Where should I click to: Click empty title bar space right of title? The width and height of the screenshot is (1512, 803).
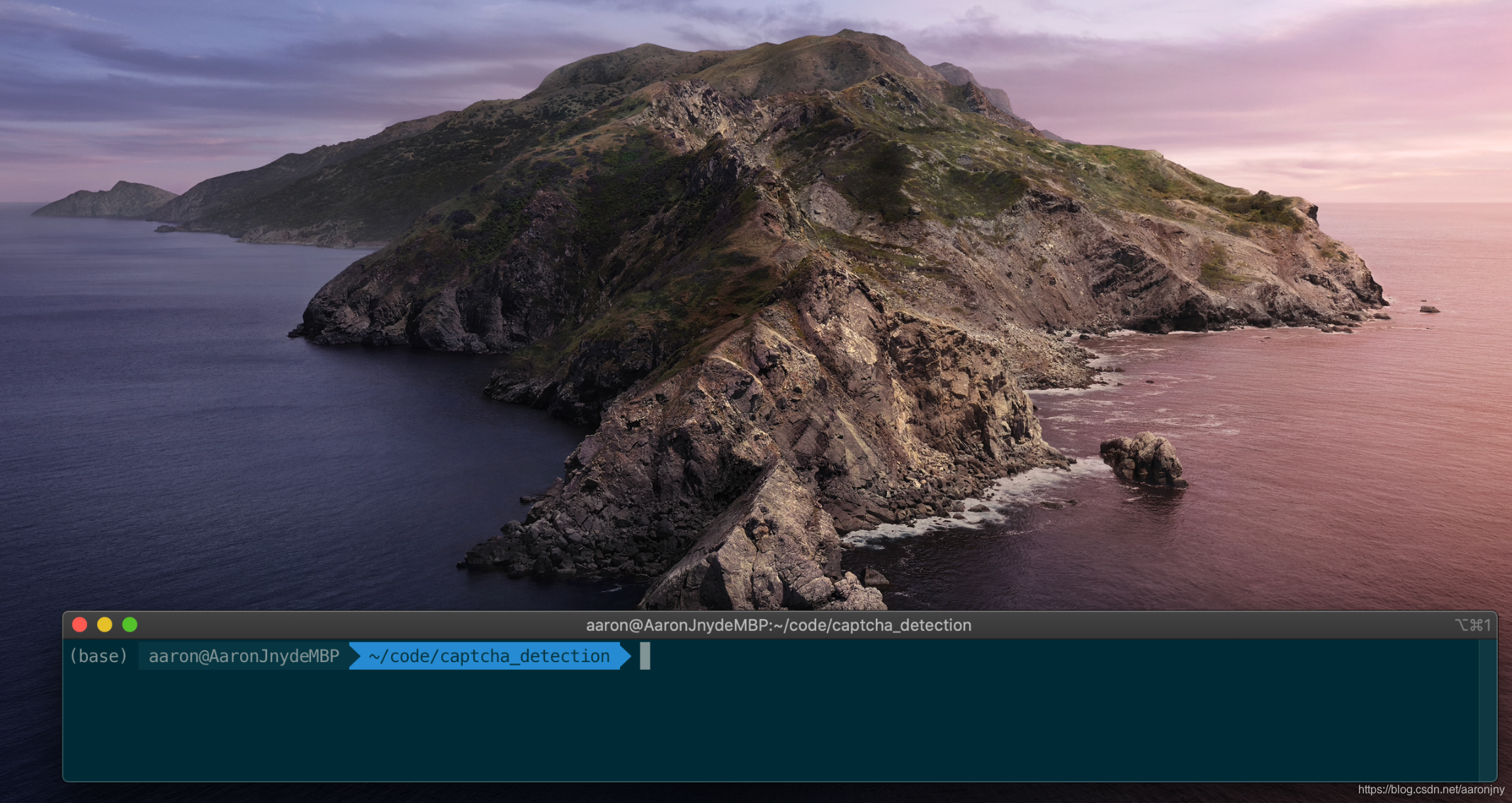(1204, 625)
